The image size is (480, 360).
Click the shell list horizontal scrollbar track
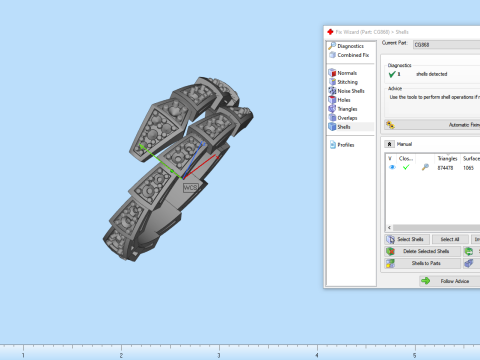(437, 228)
